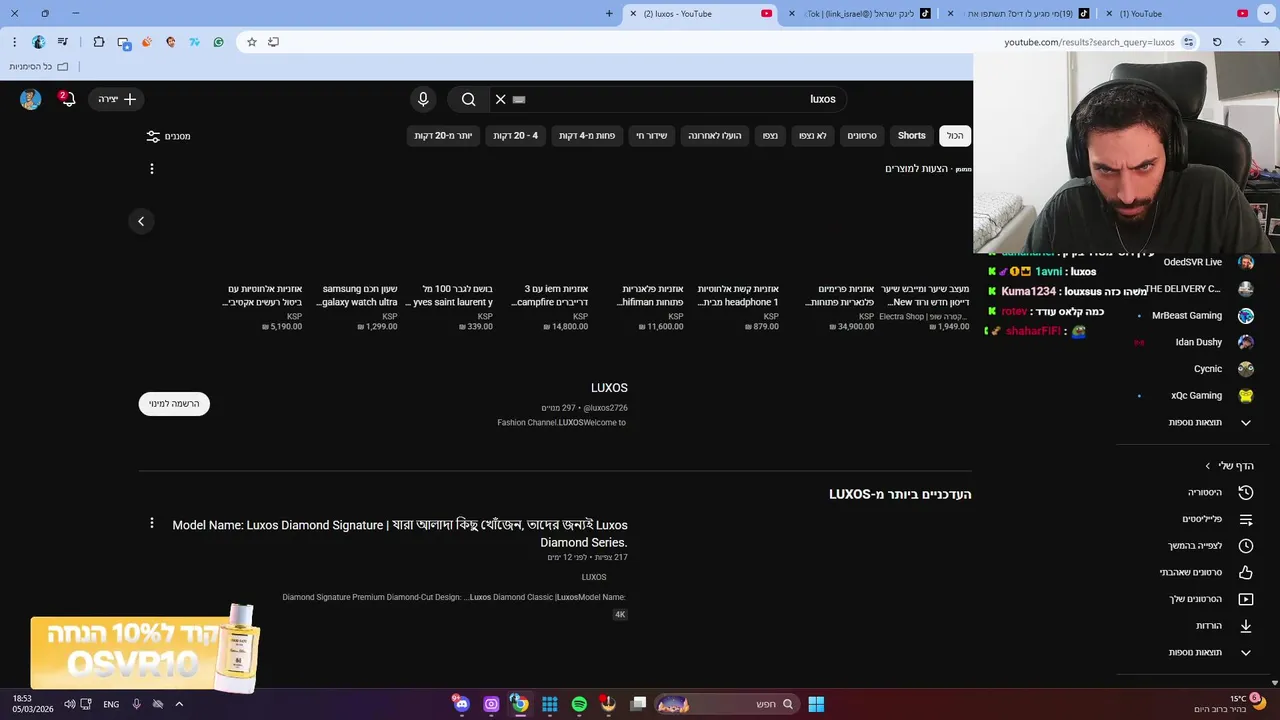The height and width of the screenshot is (720, 1280).
Task: Expand תוצאות נוספות below הורדות
Action: pos(1195,653)
